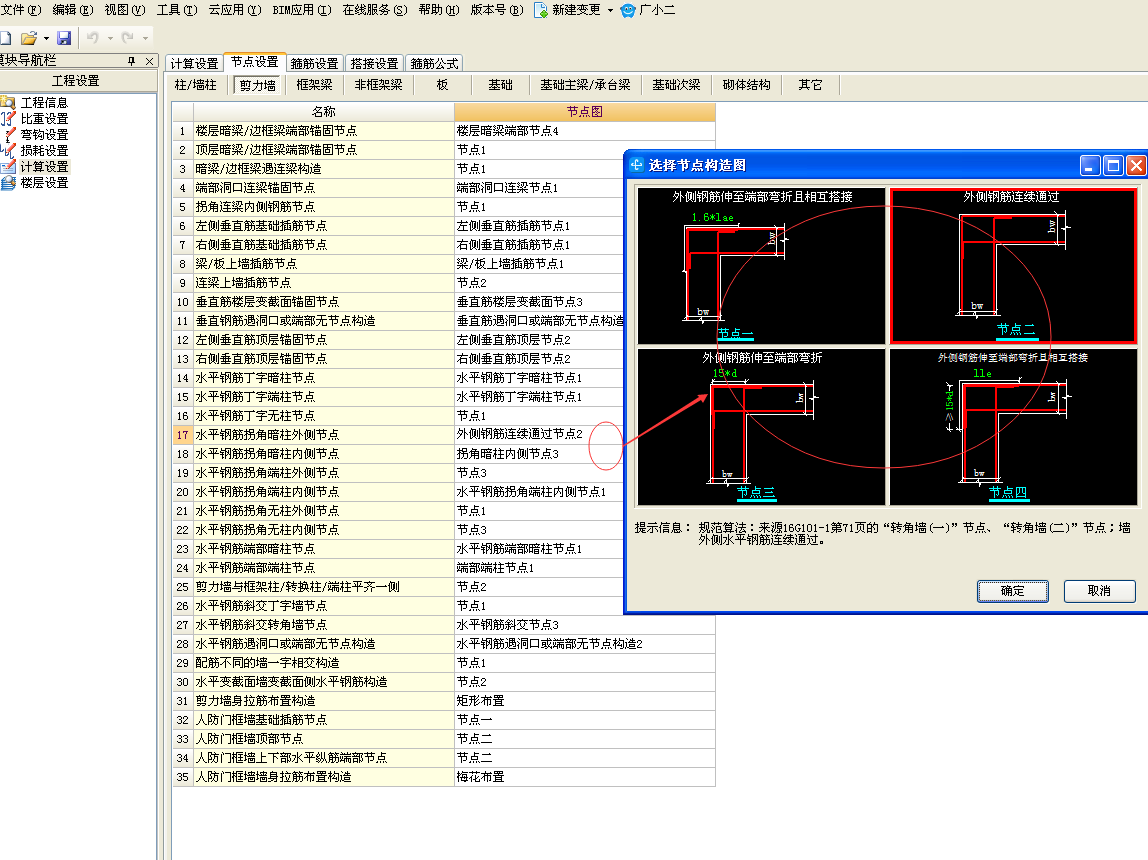Open 楼层设置 in navigation tree
Viewport: 1148px width, 860px height.
44,183
